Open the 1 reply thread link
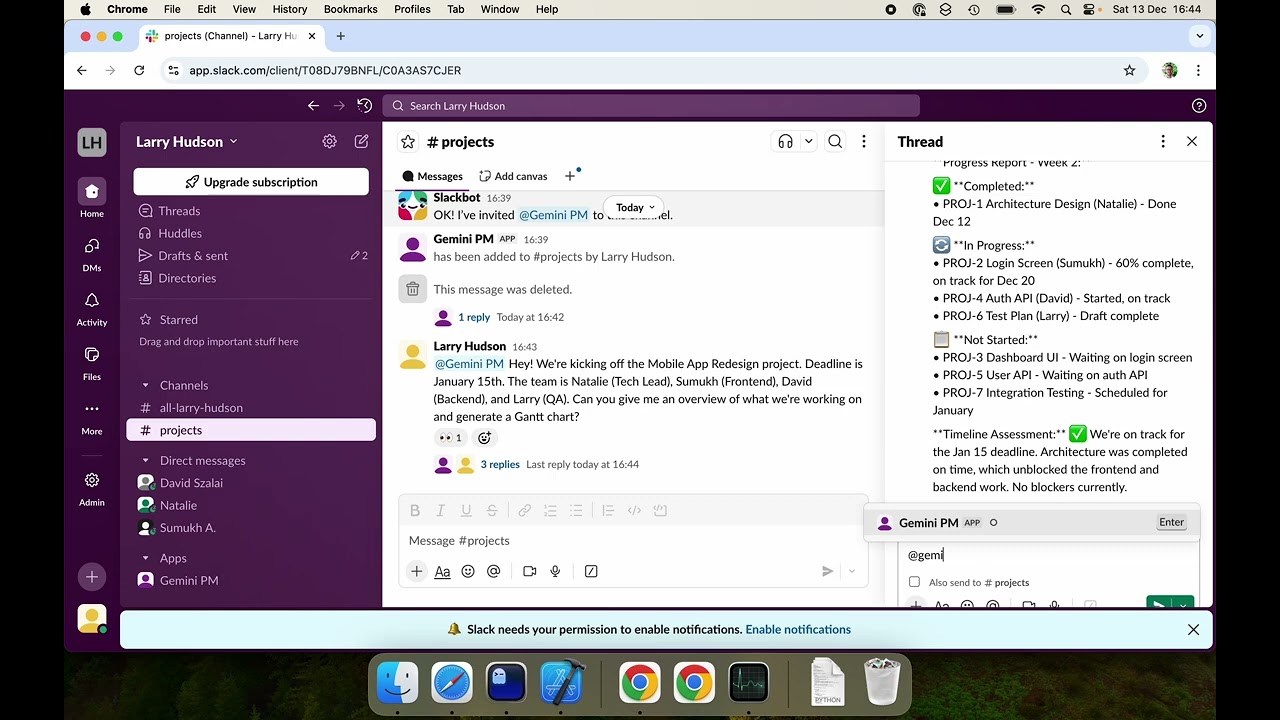 [474, 317]
